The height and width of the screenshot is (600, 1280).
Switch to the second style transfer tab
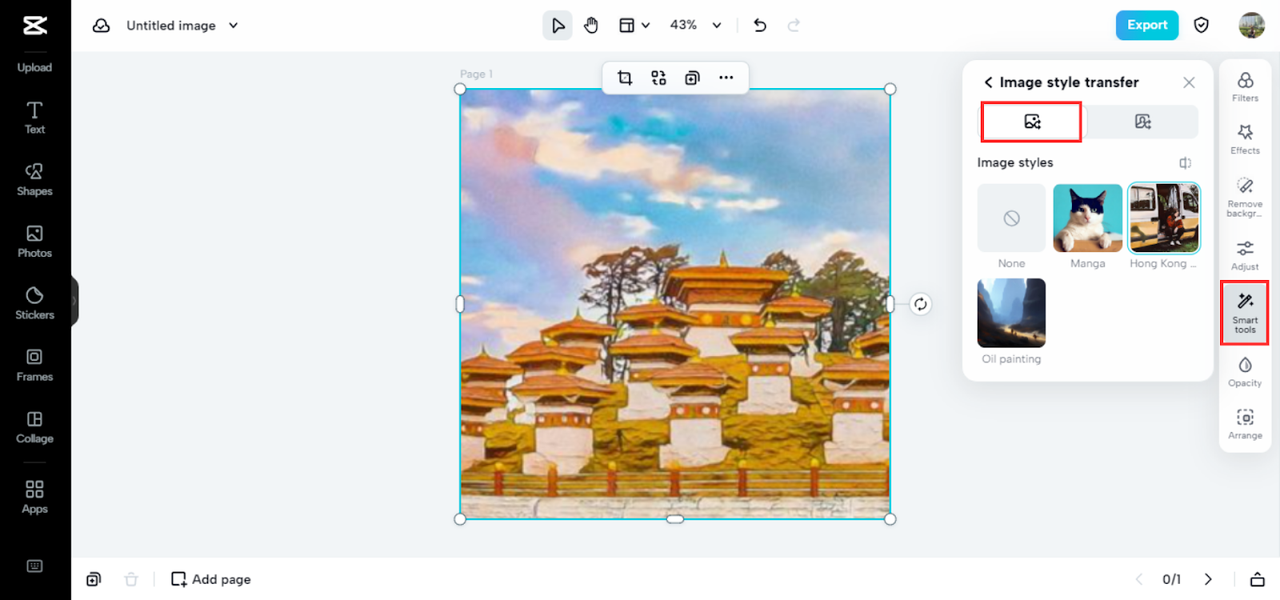(1143, 122)
